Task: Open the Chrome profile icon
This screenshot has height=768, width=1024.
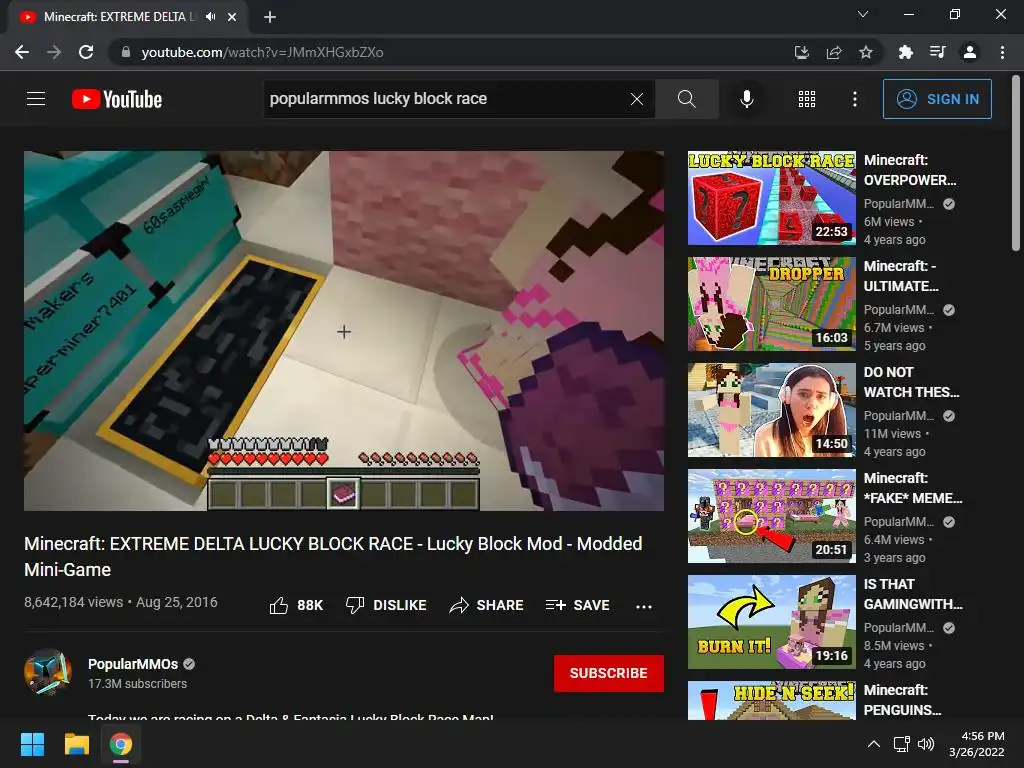Action: pos(970,52)
